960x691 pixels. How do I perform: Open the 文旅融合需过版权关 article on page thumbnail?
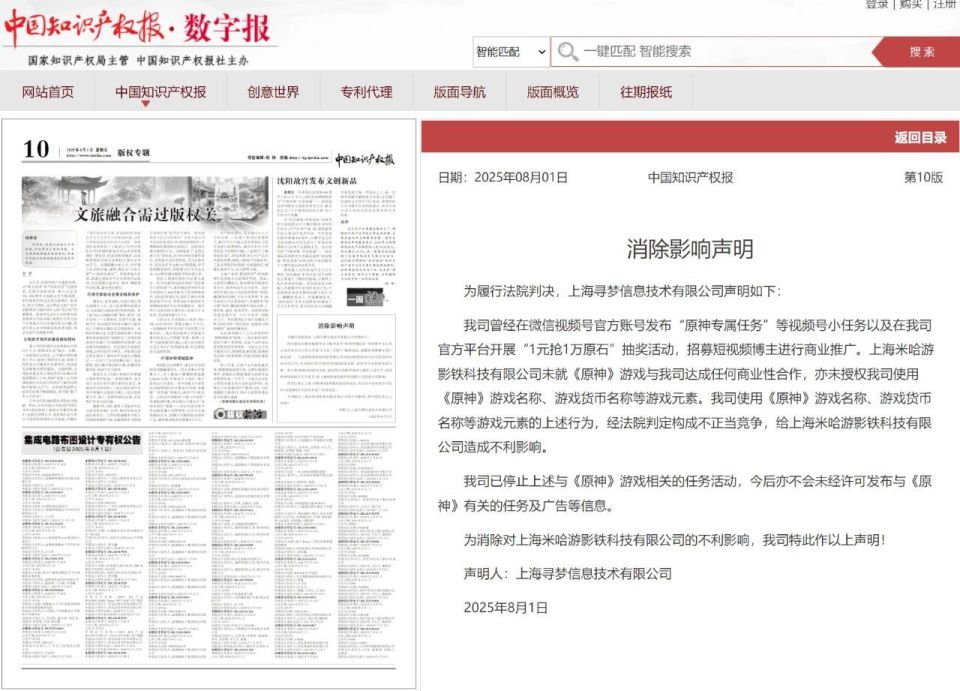[145, 214]
